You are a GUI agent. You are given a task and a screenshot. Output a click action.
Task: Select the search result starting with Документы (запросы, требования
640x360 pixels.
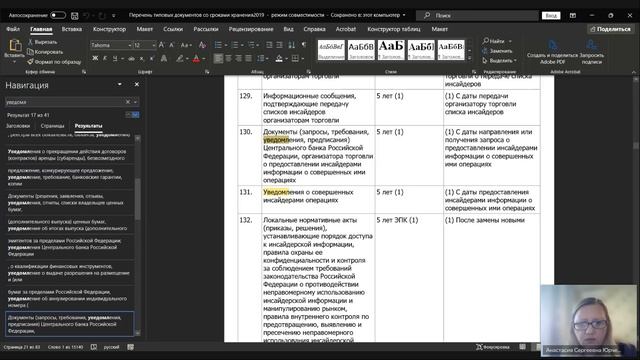69,324
